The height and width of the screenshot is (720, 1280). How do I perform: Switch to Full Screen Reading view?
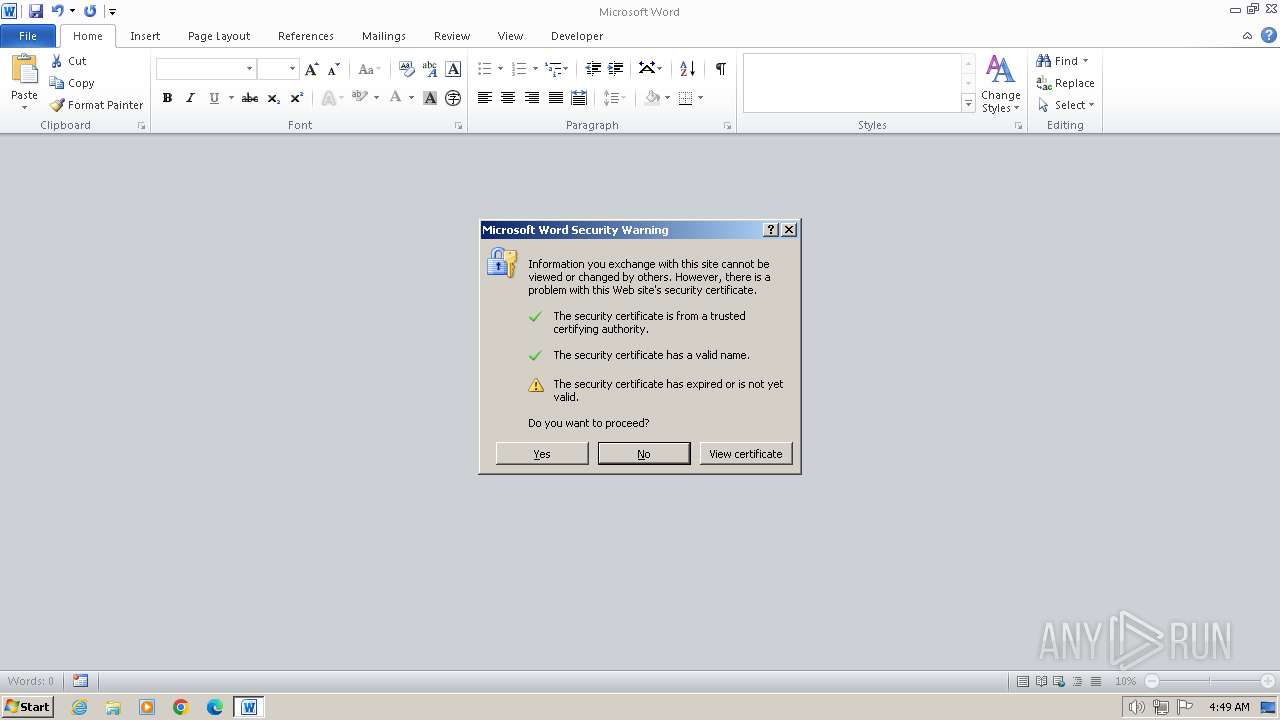coord(1041,681)
